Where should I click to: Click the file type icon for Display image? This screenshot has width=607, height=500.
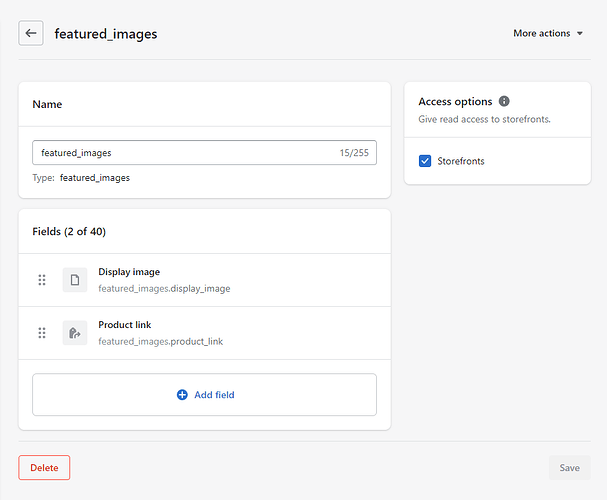point(75,280)
